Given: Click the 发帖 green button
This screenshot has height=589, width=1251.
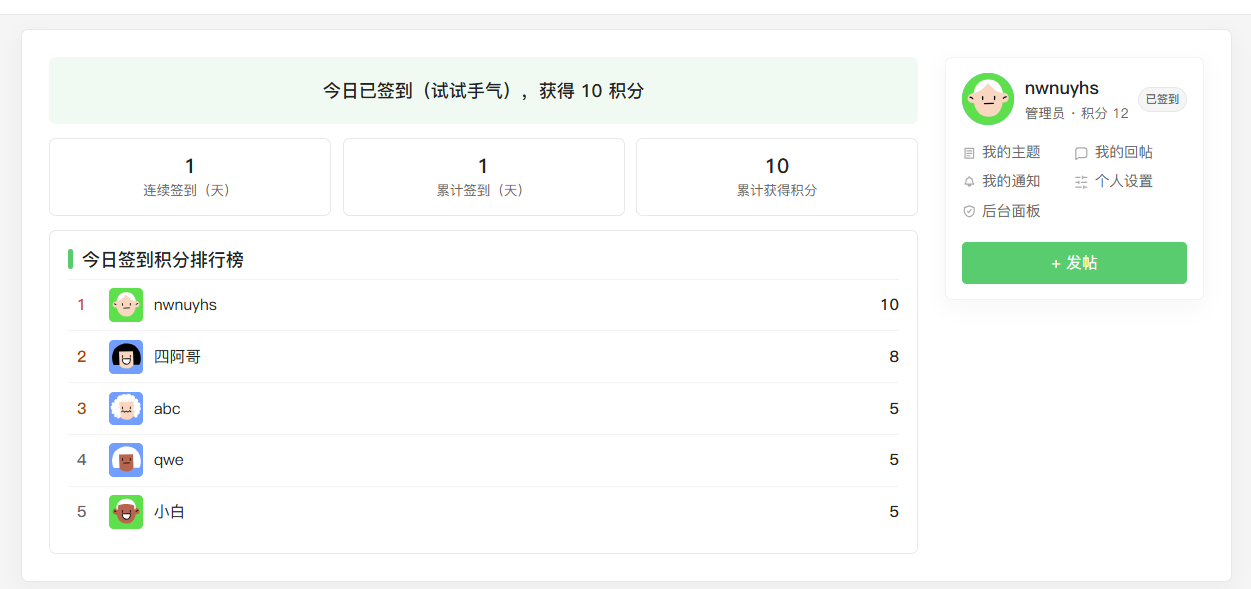Looking at the screenshot, I should [1074, 263].
